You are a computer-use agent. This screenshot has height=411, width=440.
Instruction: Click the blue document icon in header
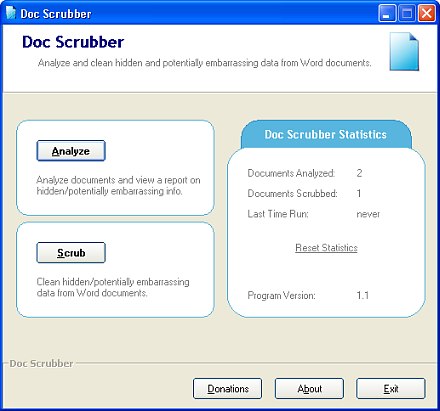click(x=404, y=51)
